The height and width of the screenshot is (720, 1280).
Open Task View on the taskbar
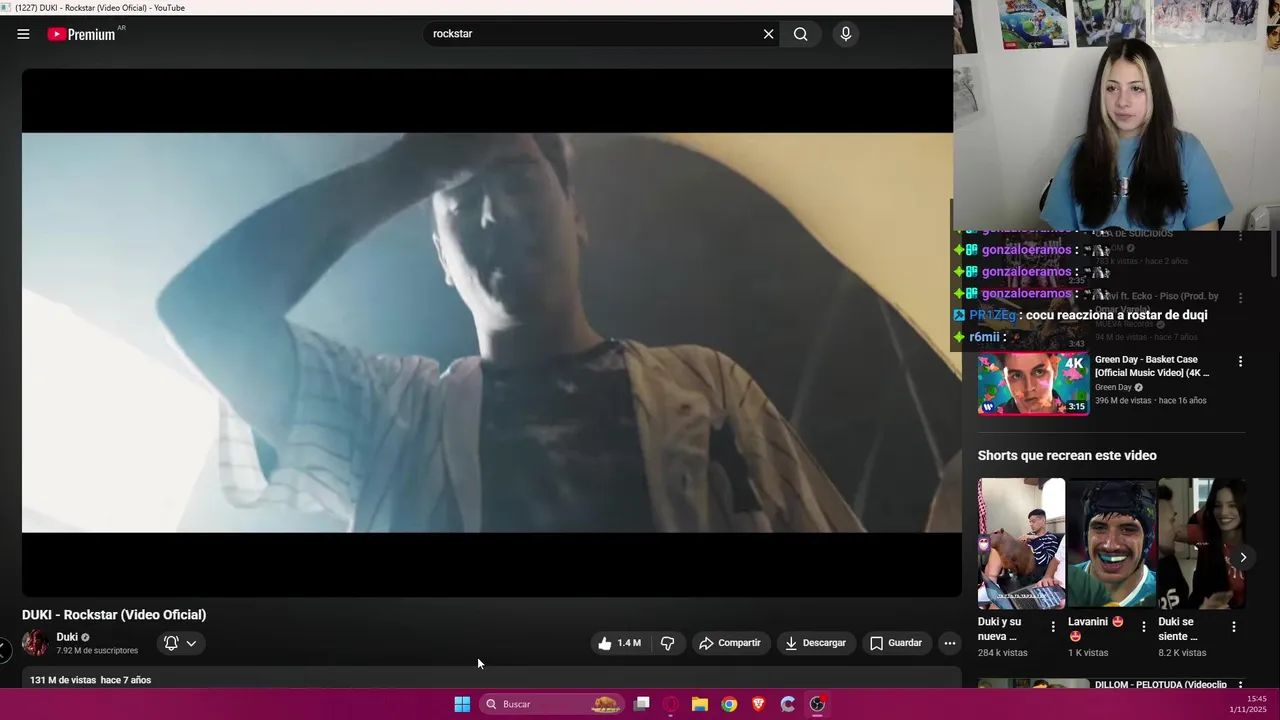[642, 704]
